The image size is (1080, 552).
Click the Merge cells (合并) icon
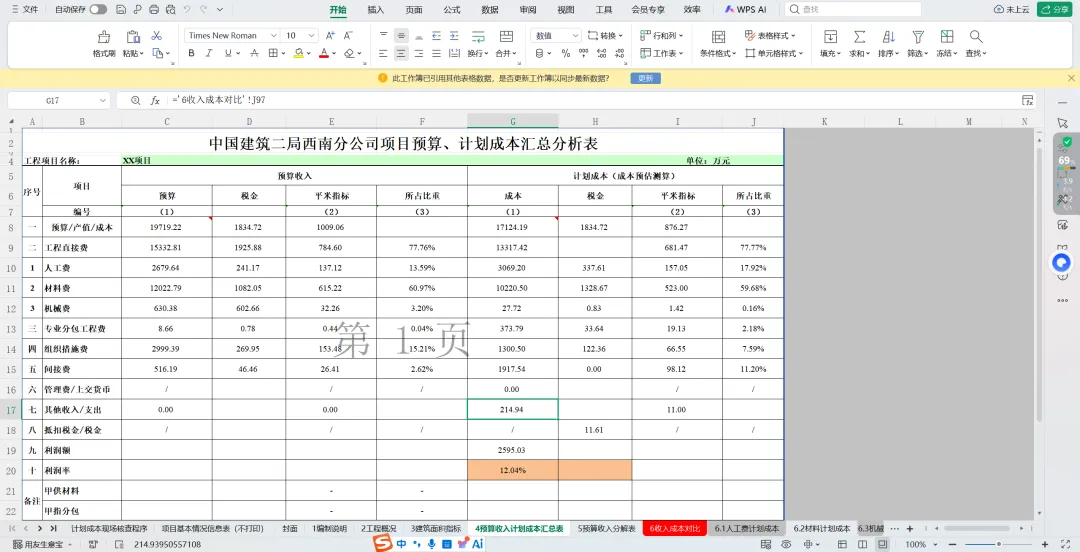[506, 37]
